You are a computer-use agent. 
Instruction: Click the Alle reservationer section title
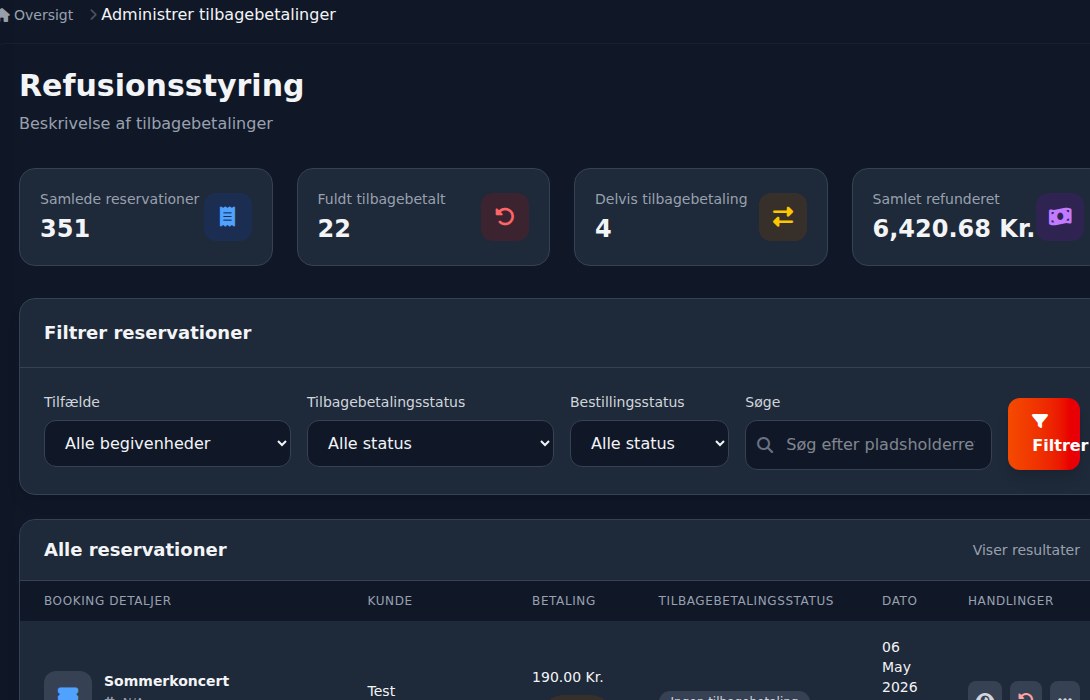click(136, 550)
